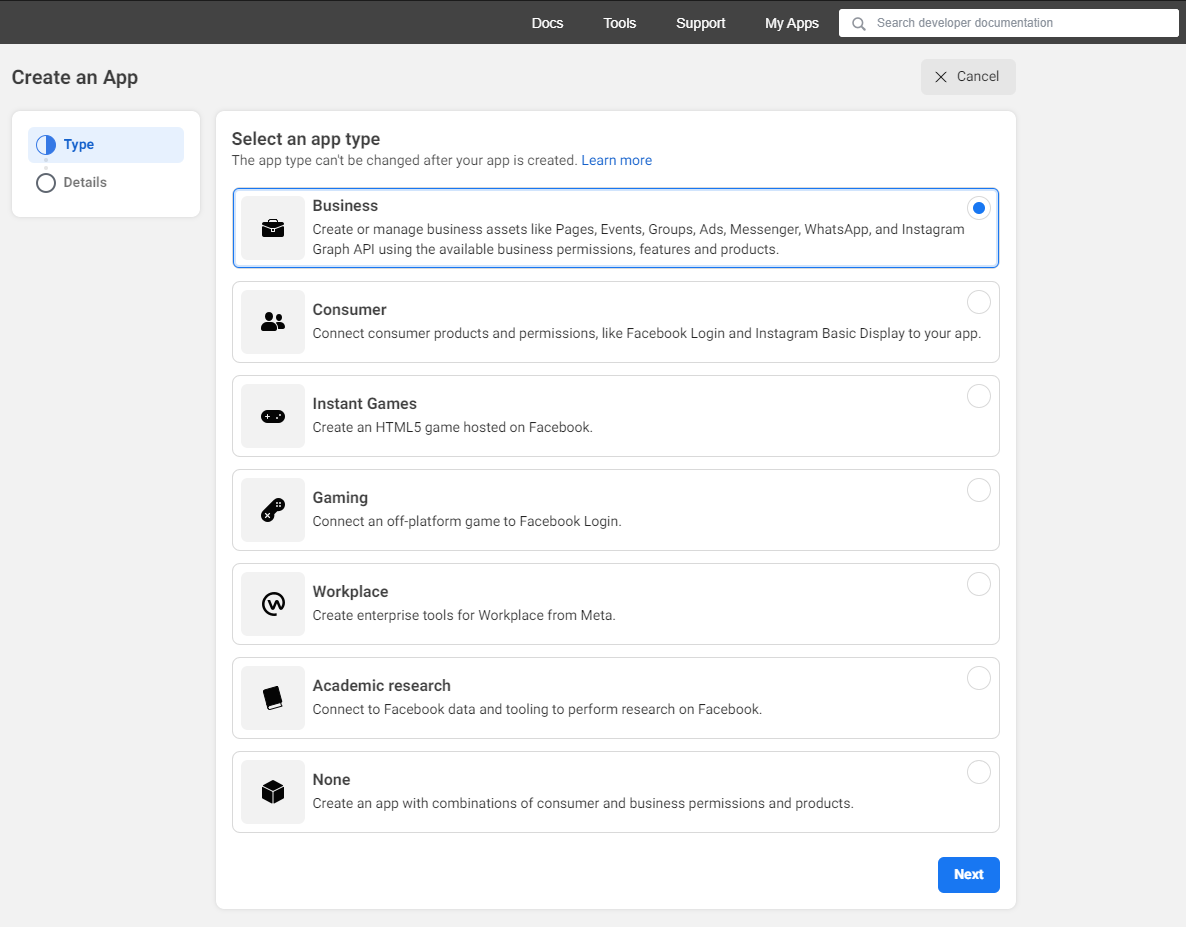Click the Details step circle icon

click(x=46, y=183)
